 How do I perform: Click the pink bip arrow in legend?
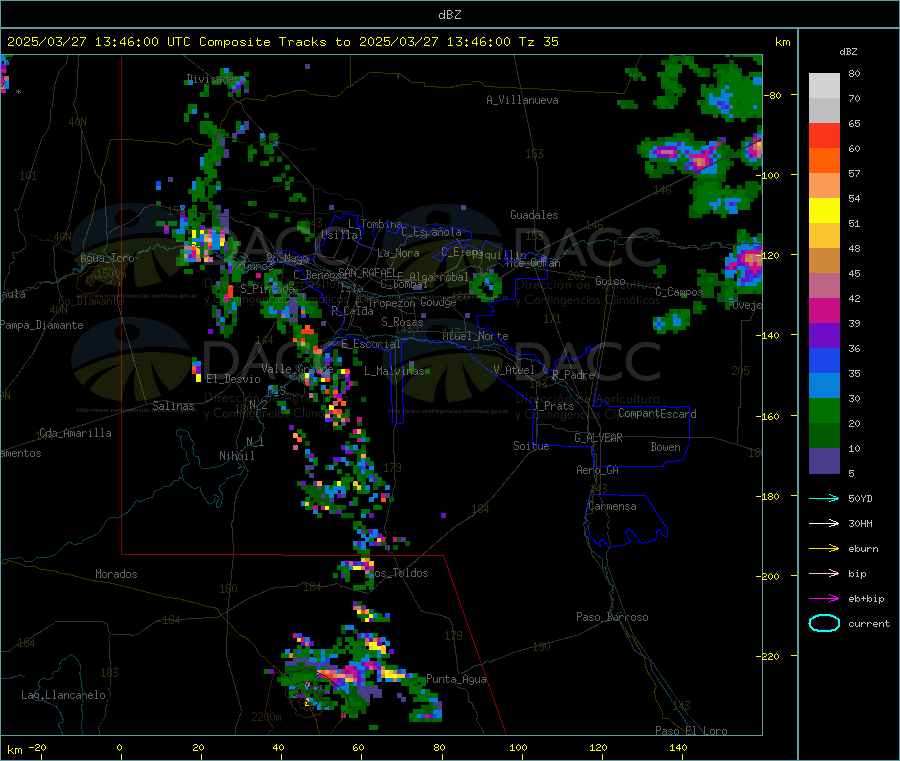click(x=824, y=573)
